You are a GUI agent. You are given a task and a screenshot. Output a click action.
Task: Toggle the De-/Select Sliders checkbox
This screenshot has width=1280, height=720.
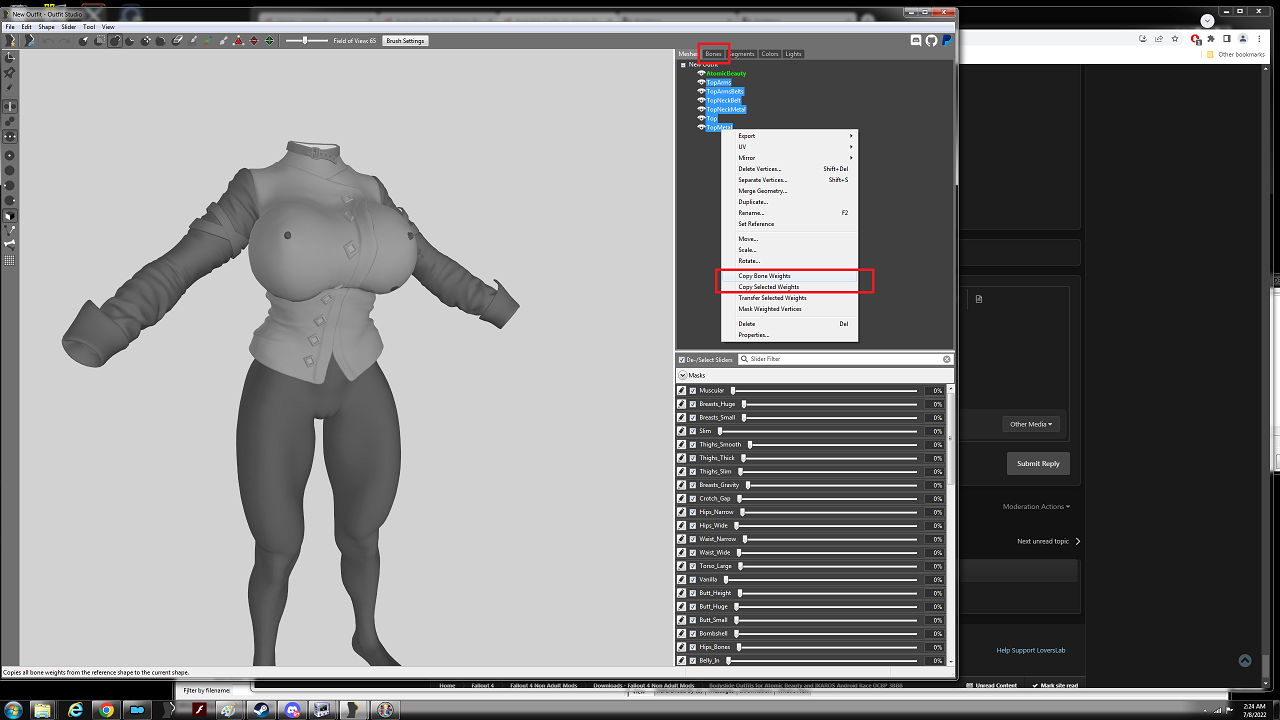tap(682, 359)
